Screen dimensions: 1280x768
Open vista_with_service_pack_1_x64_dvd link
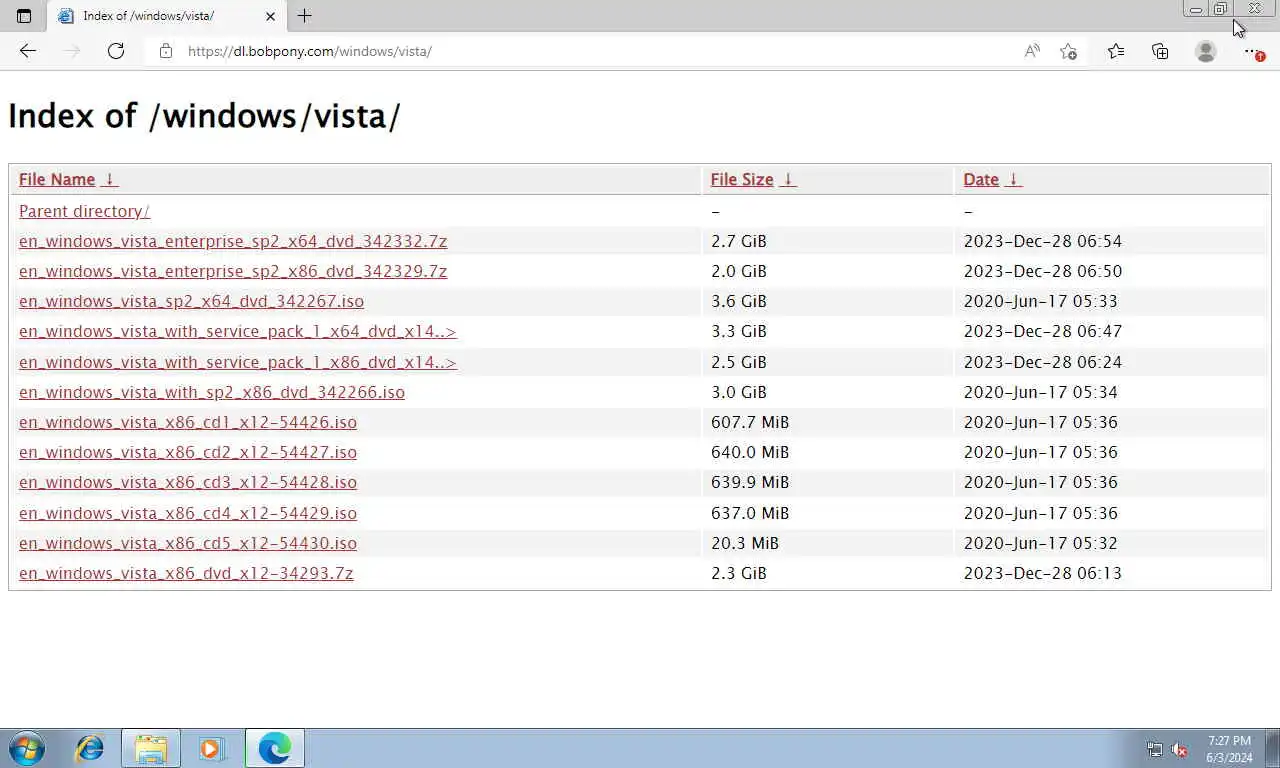click(238, 331)
